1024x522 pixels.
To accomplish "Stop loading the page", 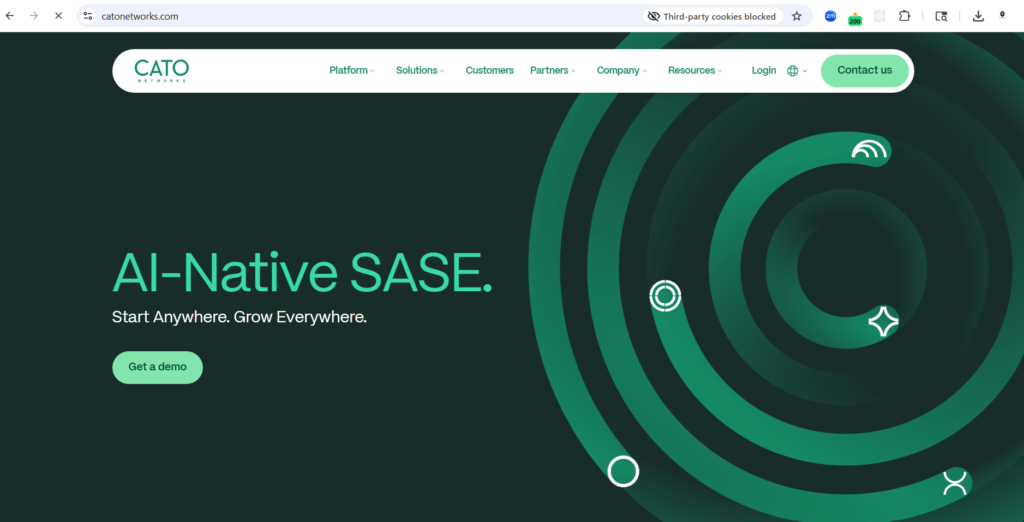I will click(x=57, y=16).
